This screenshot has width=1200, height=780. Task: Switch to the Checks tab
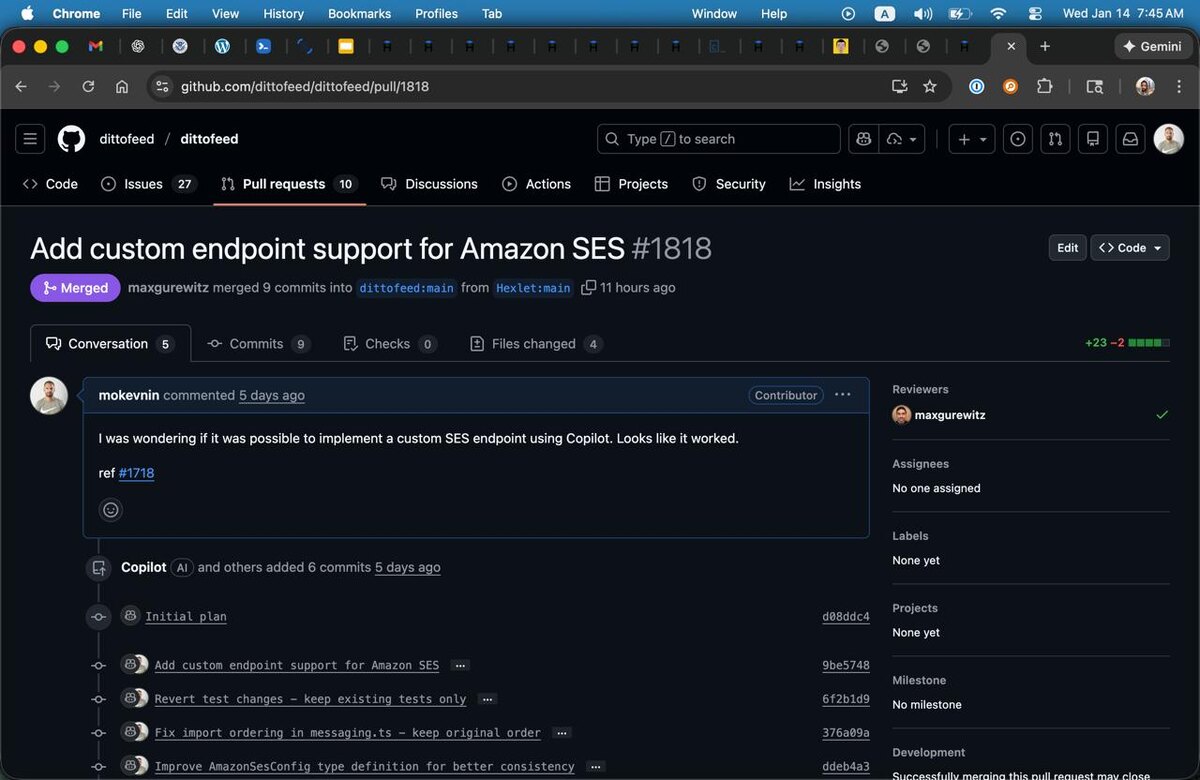pos(389,343)
